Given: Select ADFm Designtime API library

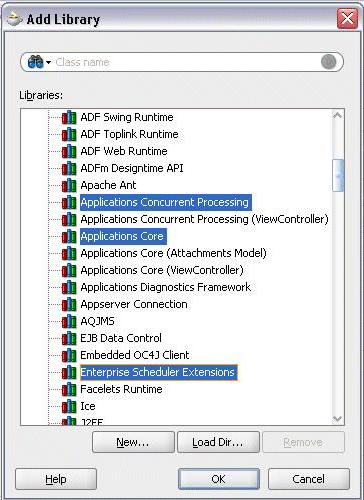Looking at the screenshot, I should click(132, 168).
